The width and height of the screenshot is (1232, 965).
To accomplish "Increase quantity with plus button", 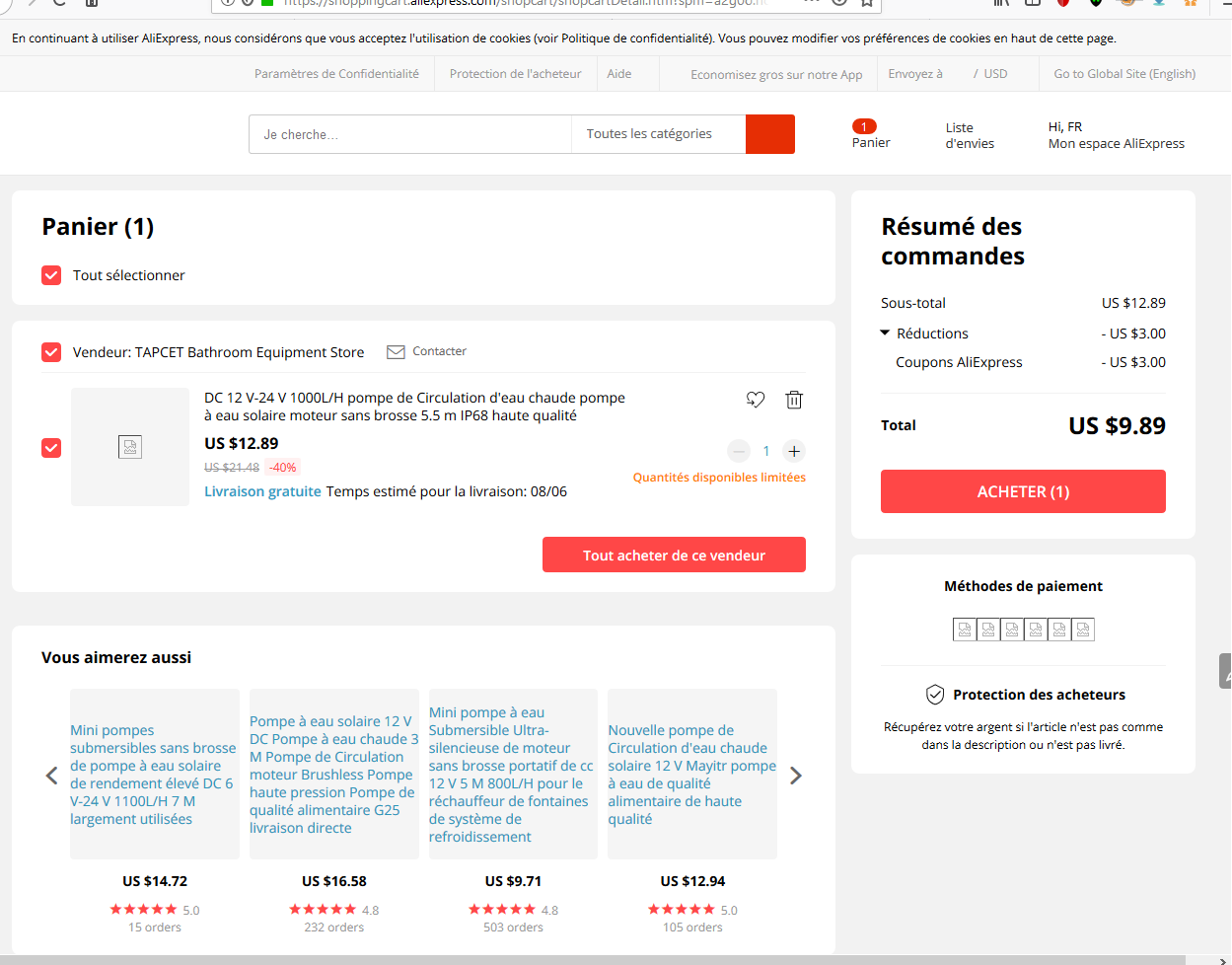I will [x=794, y=451].
